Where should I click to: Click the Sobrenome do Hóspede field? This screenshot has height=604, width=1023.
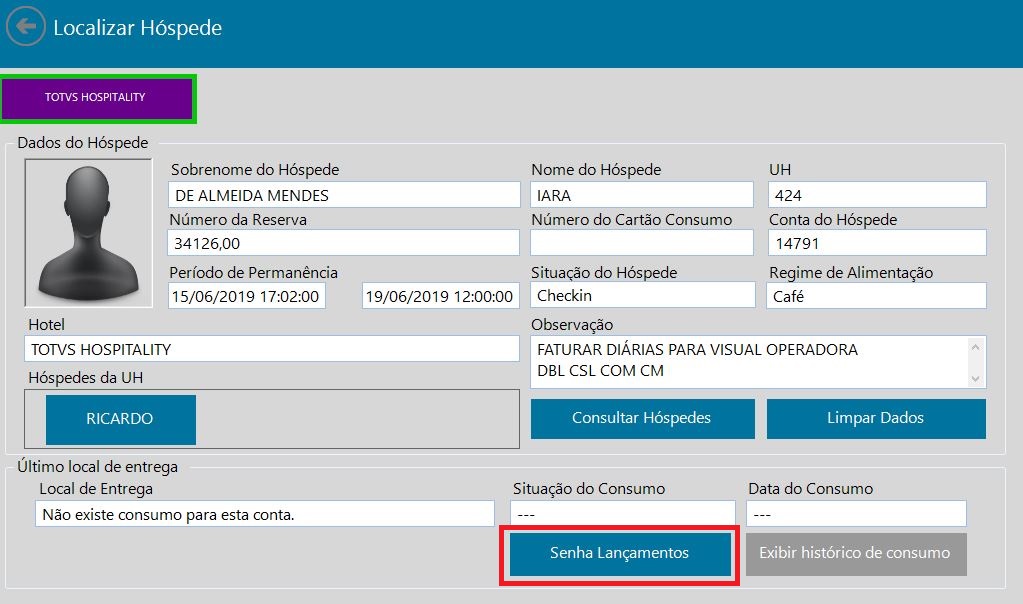pyautogui.click(x=344, y=195)
